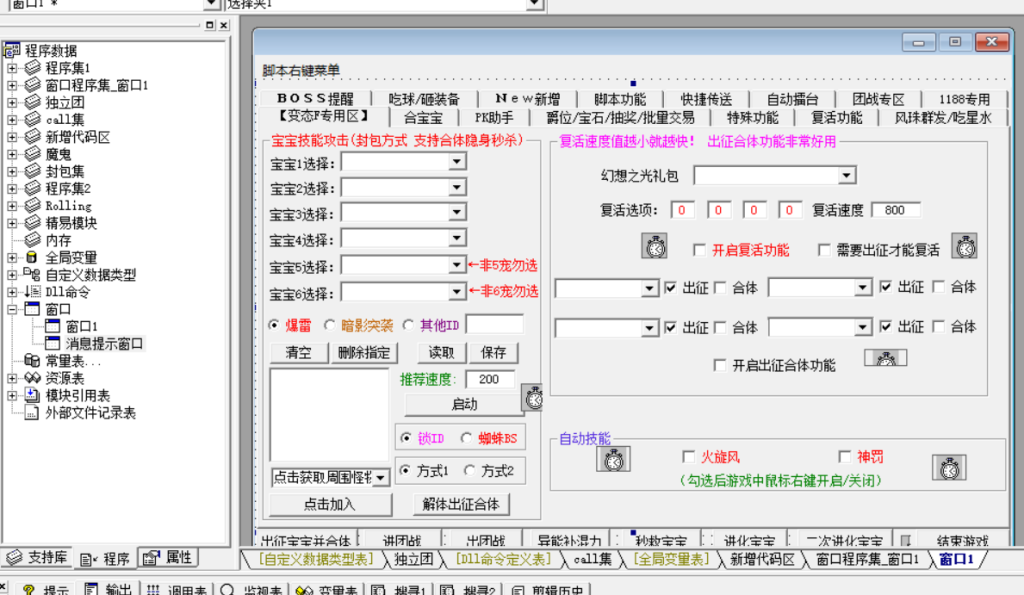Open 输出 tab in bottom bar
1024x595 pixels.
pos(108,589)
